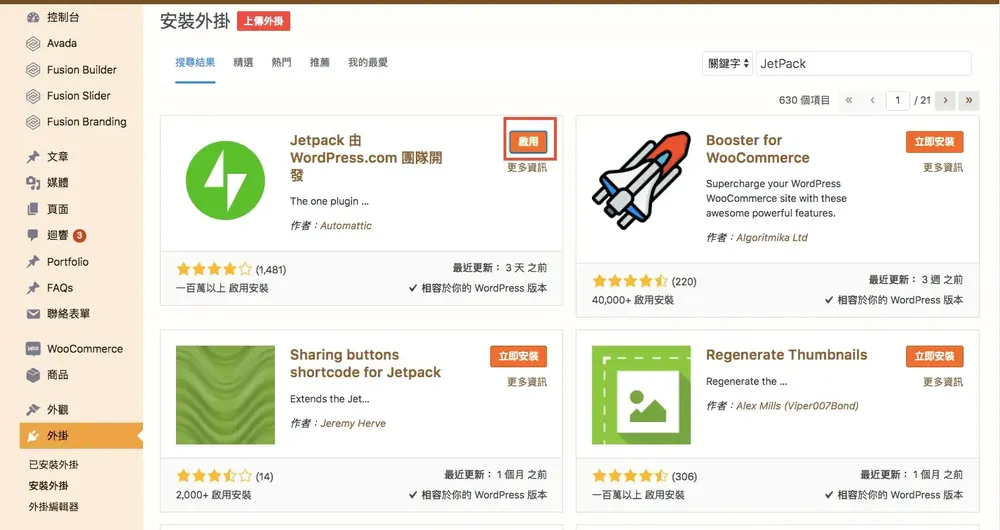Image resolution: width=1000 pixels, height=530 pixels.
Task: Click 啟用 to activate Jetpack
Action: click(x=528, y=142)
